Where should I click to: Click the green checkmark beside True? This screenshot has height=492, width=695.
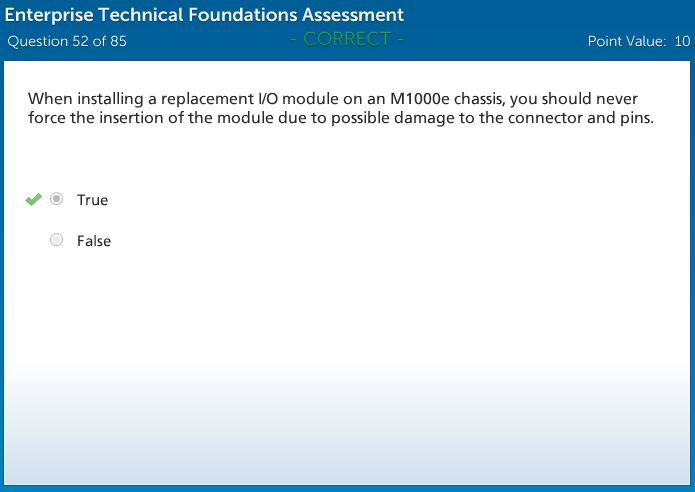33,200
